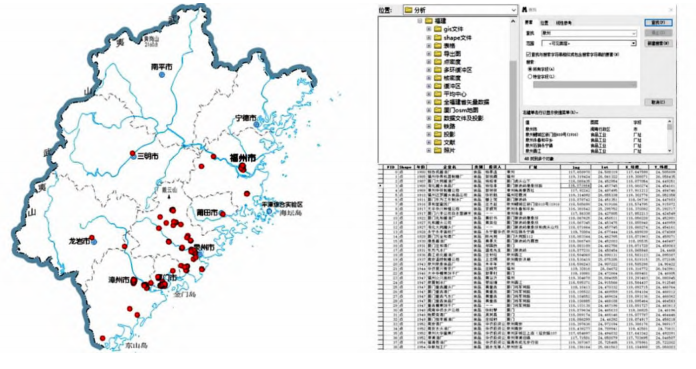The image size is (696, 369).
Task: Click the folder icon in the location box
Action: [408, 10]
